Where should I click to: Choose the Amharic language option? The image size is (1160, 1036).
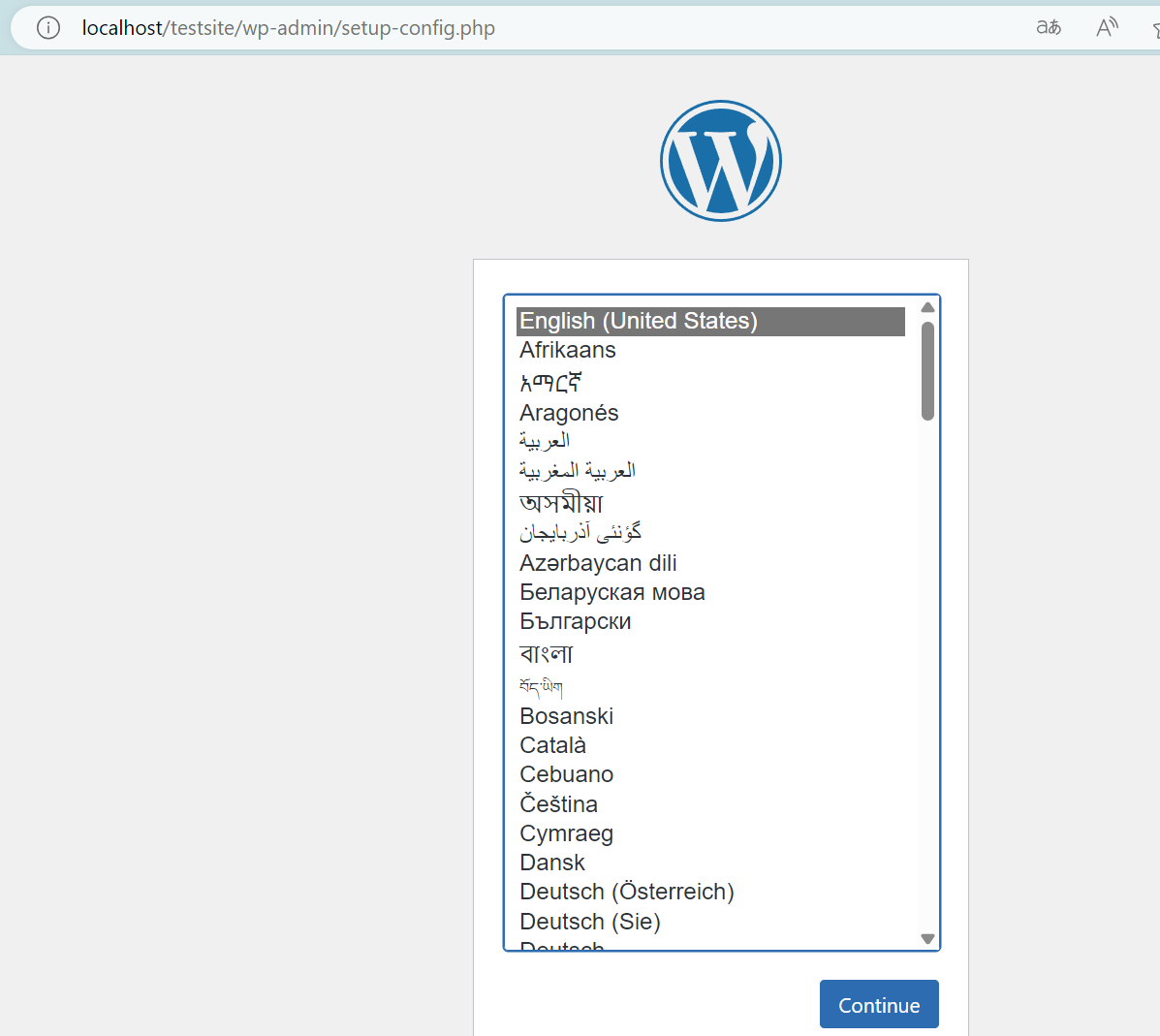[710, 382]
